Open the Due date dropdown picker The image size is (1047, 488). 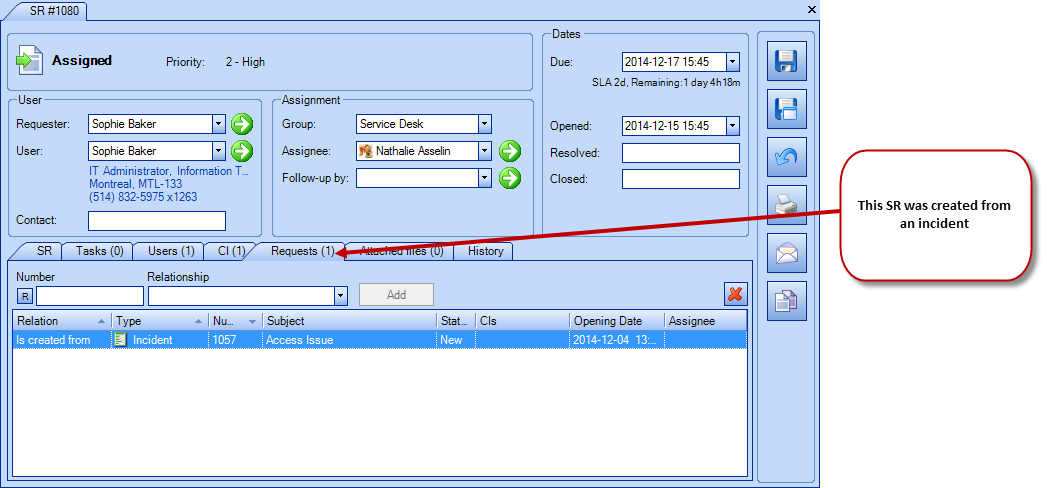[732, 62]
